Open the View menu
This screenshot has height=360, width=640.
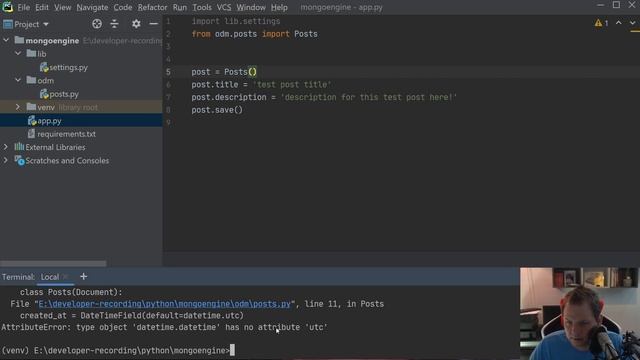62,7
